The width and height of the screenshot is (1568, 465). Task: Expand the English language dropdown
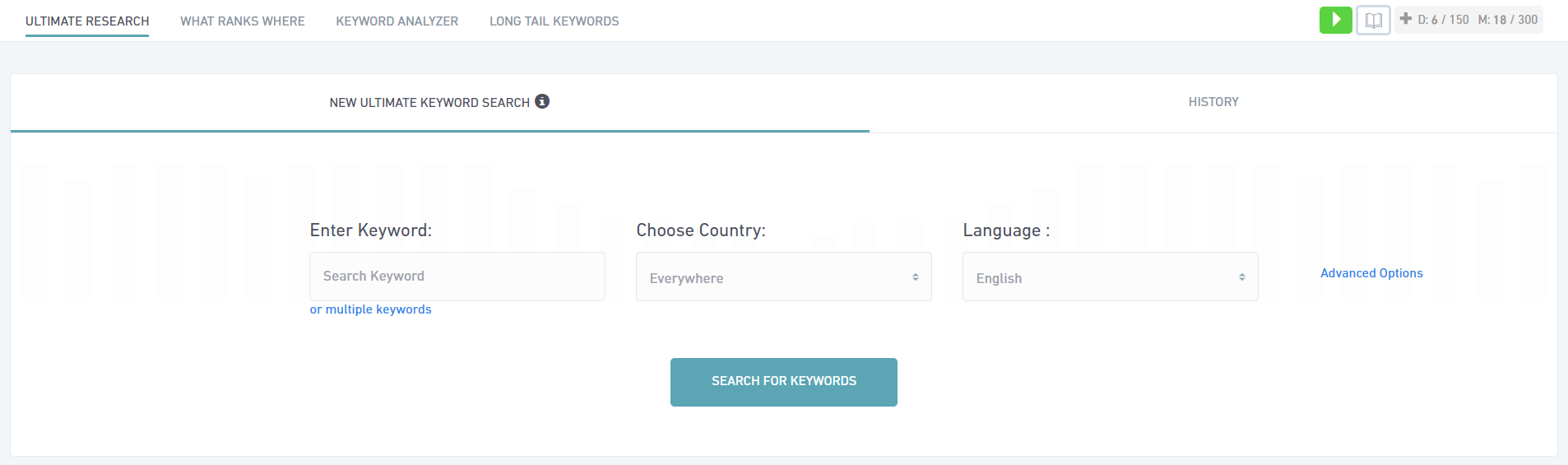click(1109, 277)
